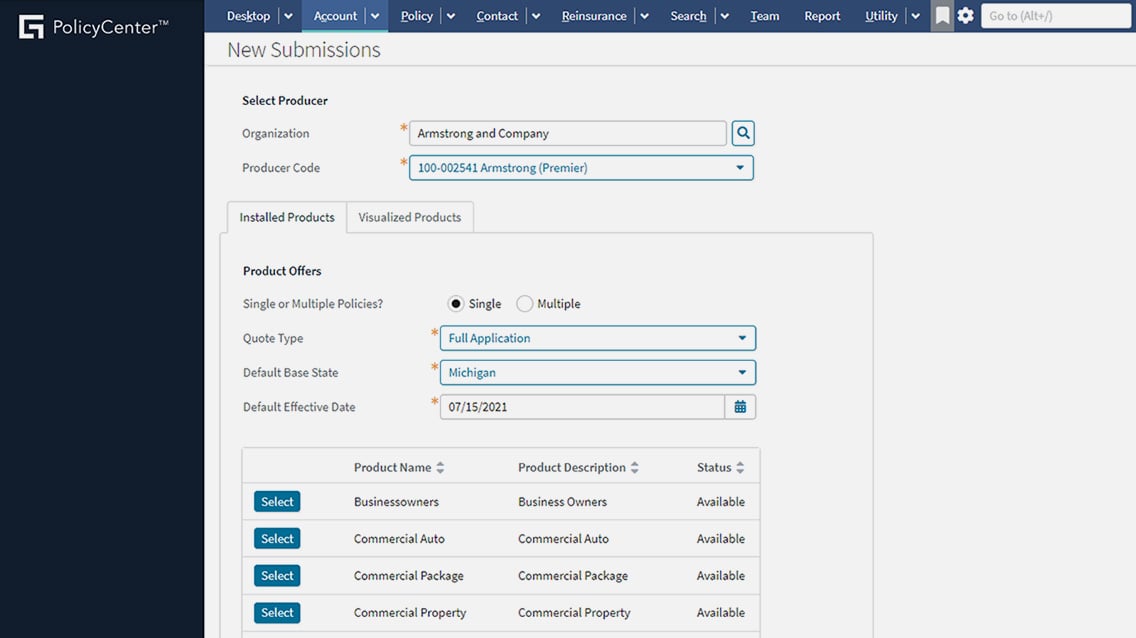Sort the table by Status

point(715,466)
